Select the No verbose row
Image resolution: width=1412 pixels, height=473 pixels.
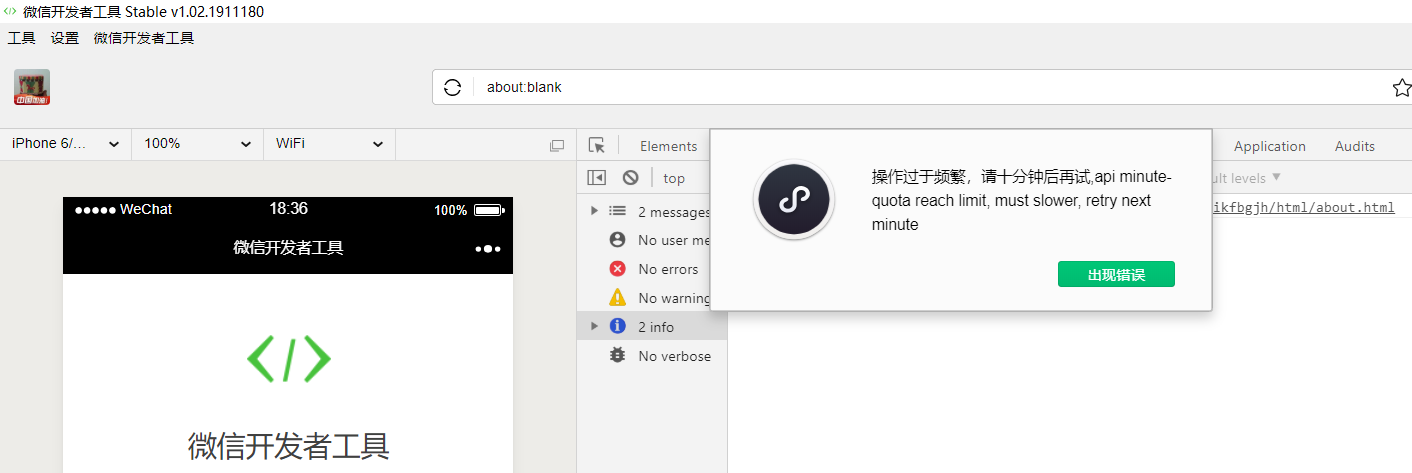point(652,355)
